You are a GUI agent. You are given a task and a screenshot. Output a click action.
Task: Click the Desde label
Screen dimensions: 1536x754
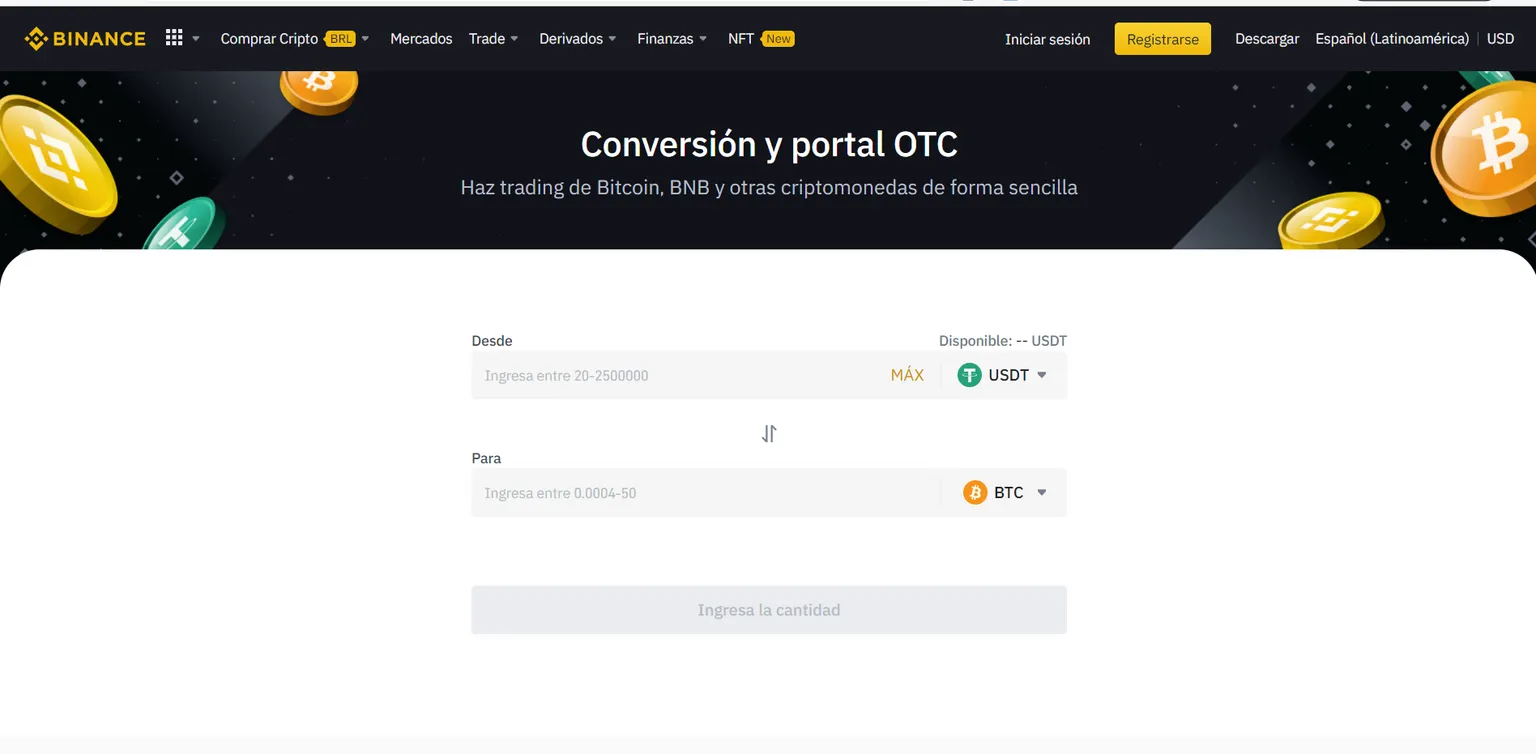492,341
